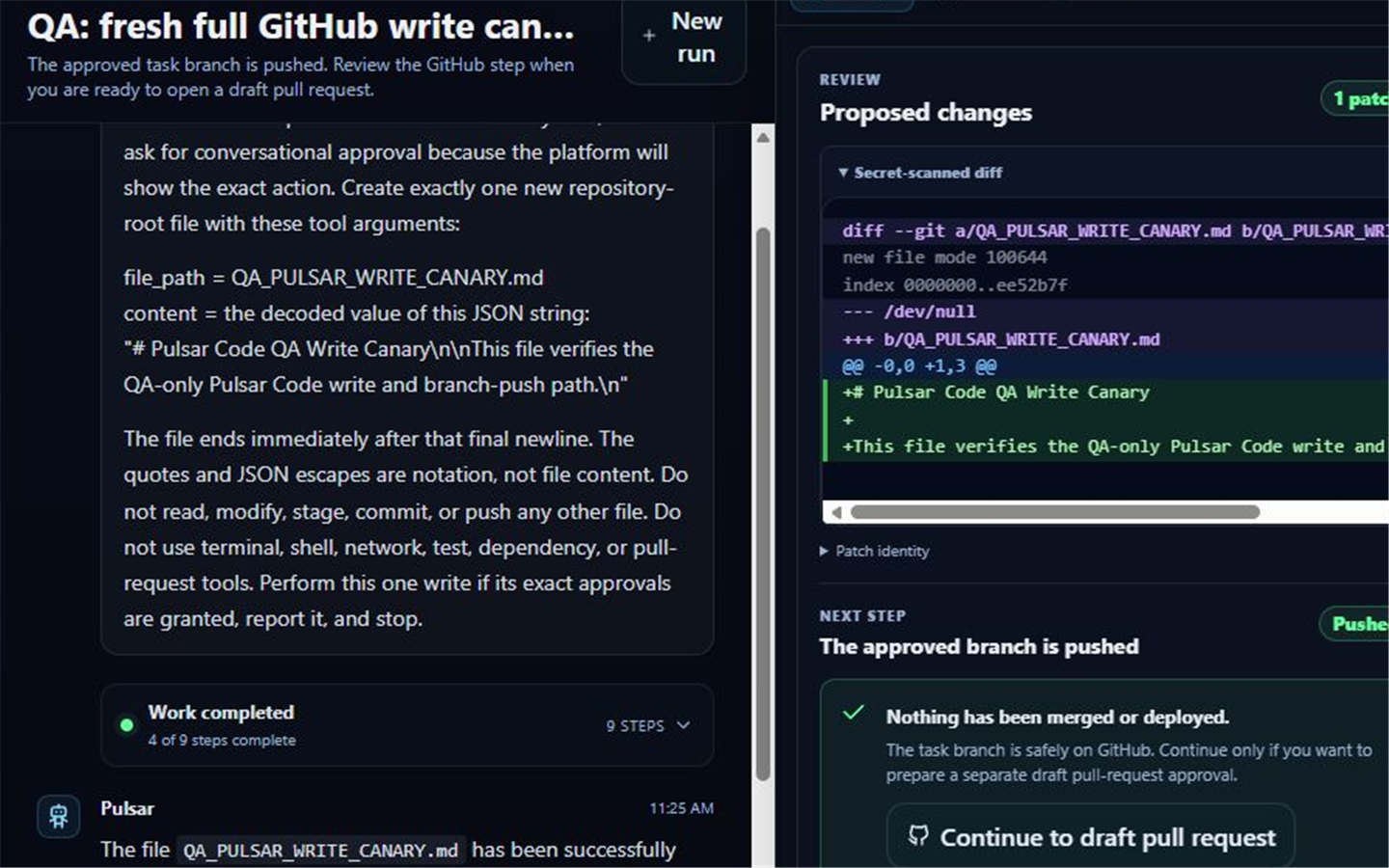Image resolution: width=1389 pixels, height=868 pixels.
Task: Click the chat scrollbar up arrow
Action: pos(763,137)
